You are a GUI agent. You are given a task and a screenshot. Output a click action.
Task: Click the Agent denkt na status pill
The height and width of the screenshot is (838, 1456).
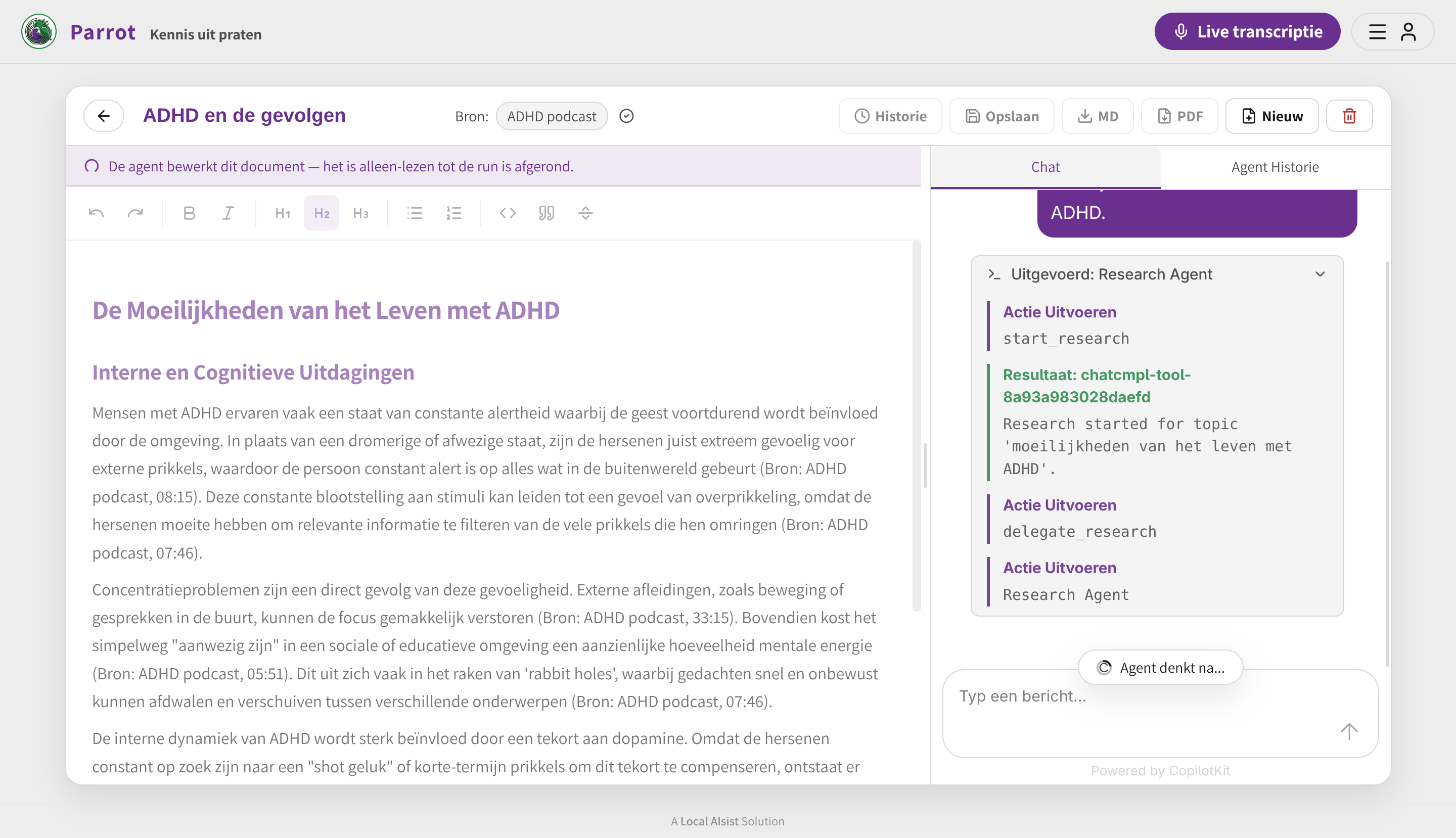click(1161, 667)
